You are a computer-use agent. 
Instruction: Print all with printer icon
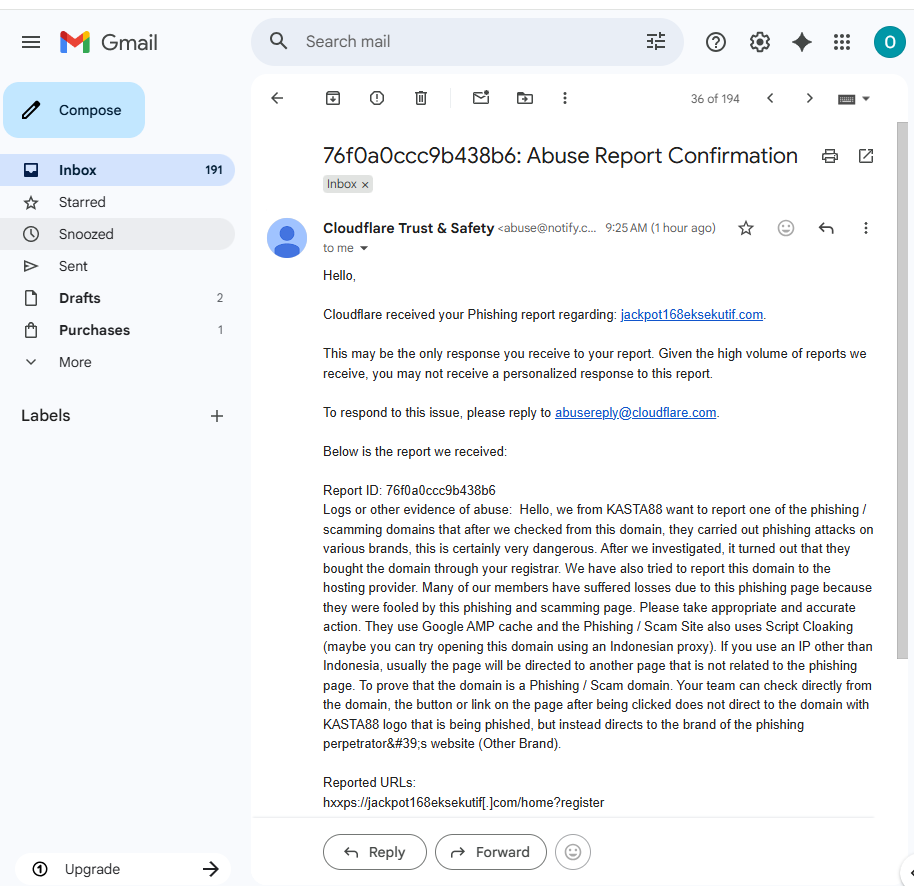[x=829, y=156]
